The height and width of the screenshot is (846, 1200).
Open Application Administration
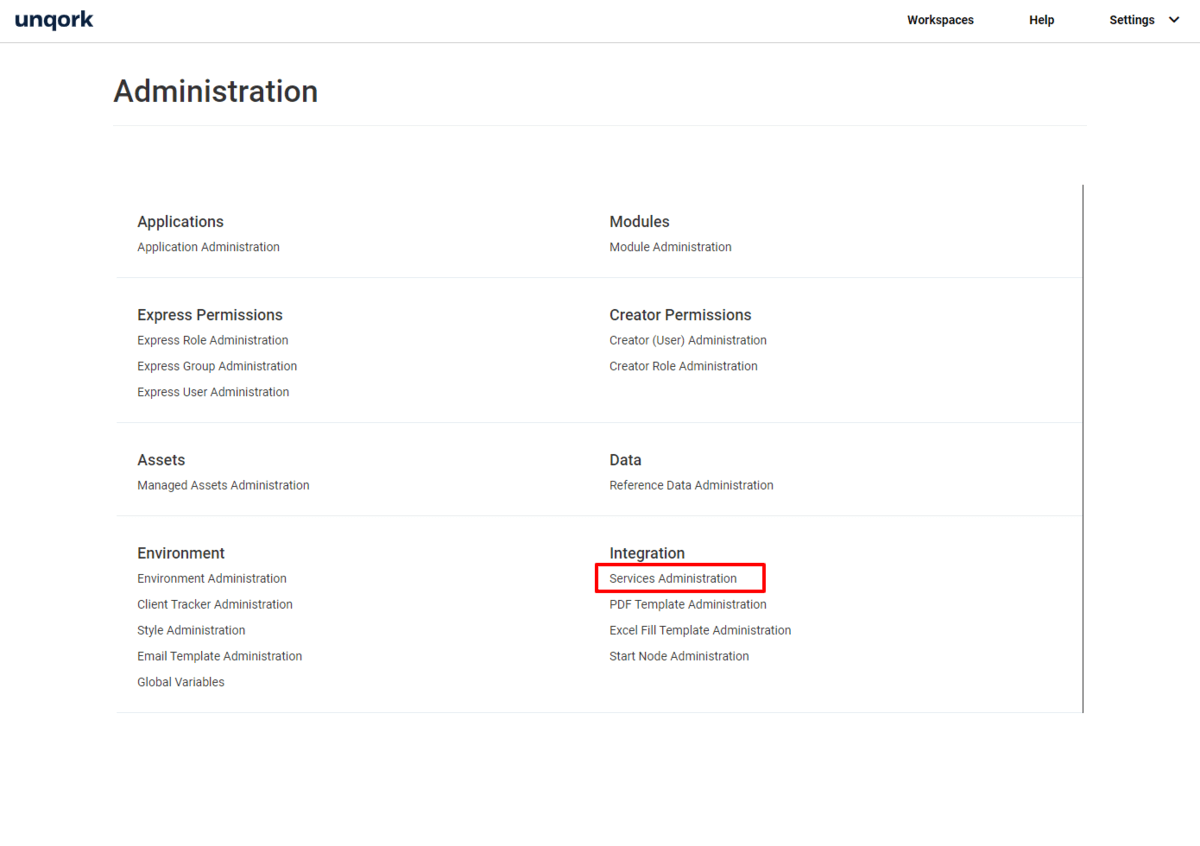click(208, 247)
